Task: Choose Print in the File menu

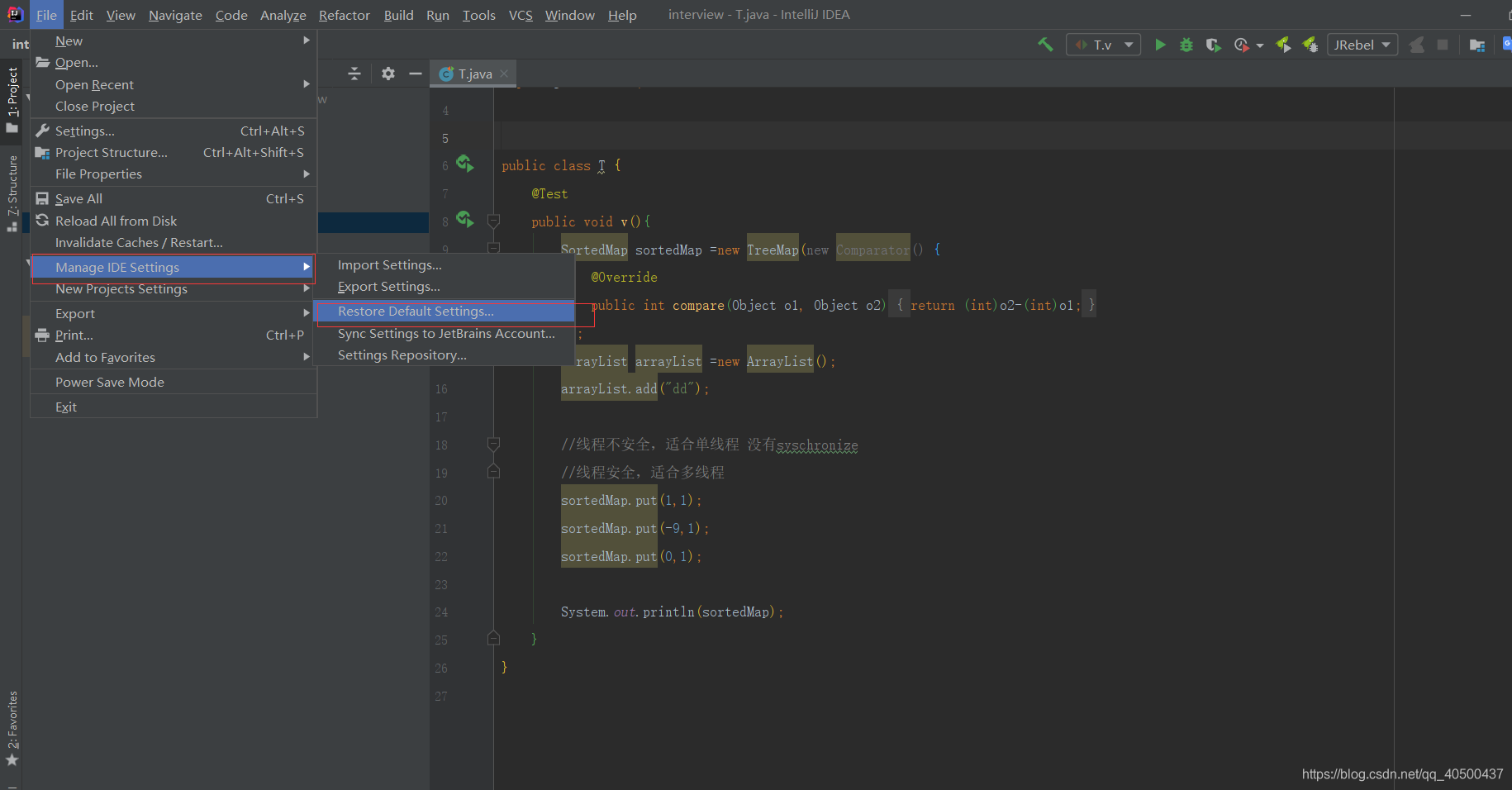Action: pos(174,335)
